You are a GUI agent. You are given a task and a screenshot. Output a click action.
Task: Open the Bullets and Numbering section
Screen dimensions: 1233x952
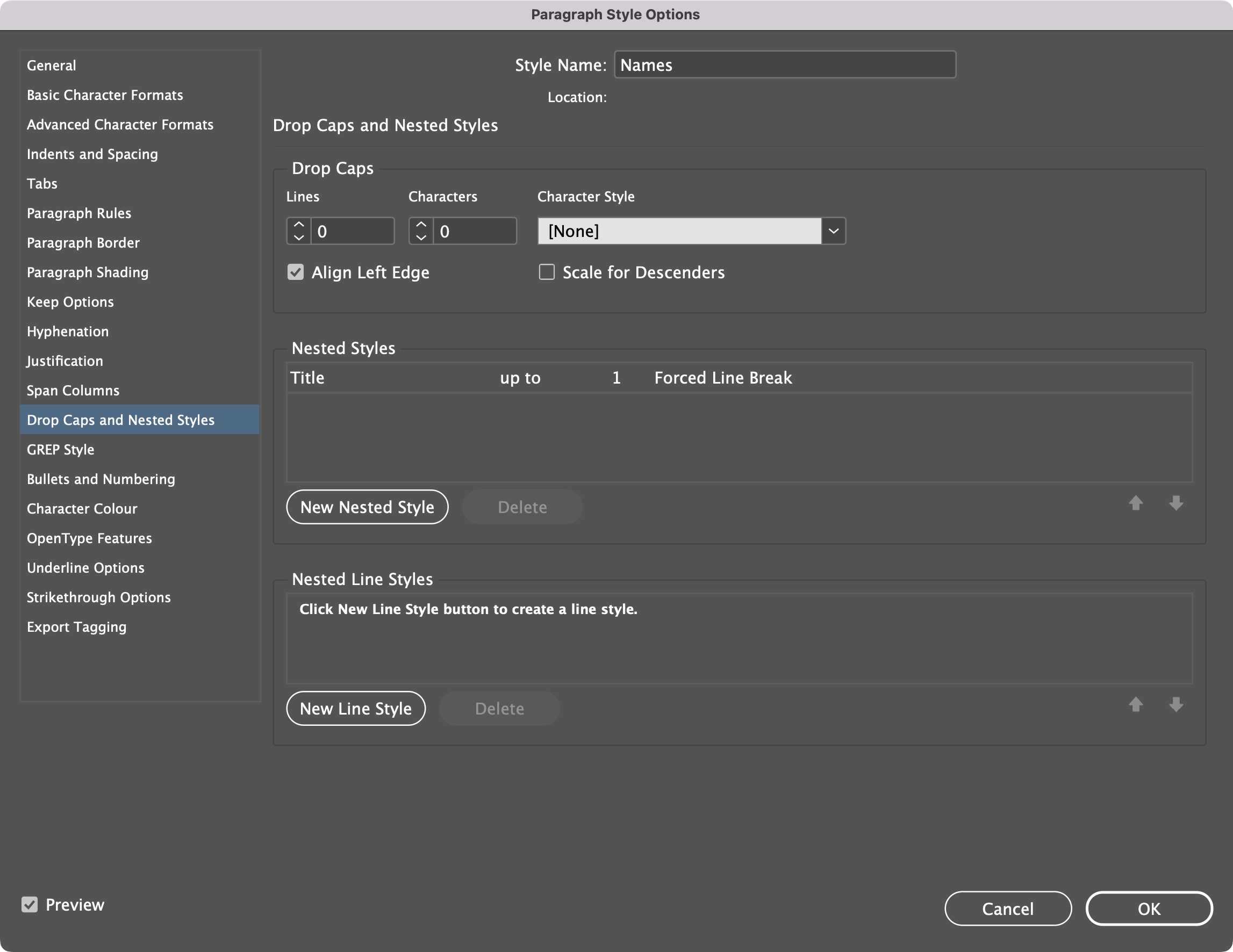pyautogui.click(x=101, y=479)
